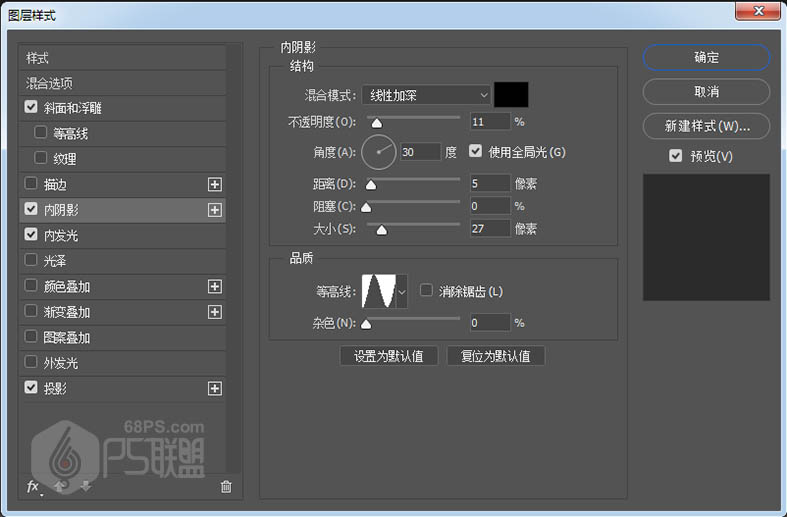Click the 复位为默认值 button
The image size is (787, 517).
coord(496,356)
